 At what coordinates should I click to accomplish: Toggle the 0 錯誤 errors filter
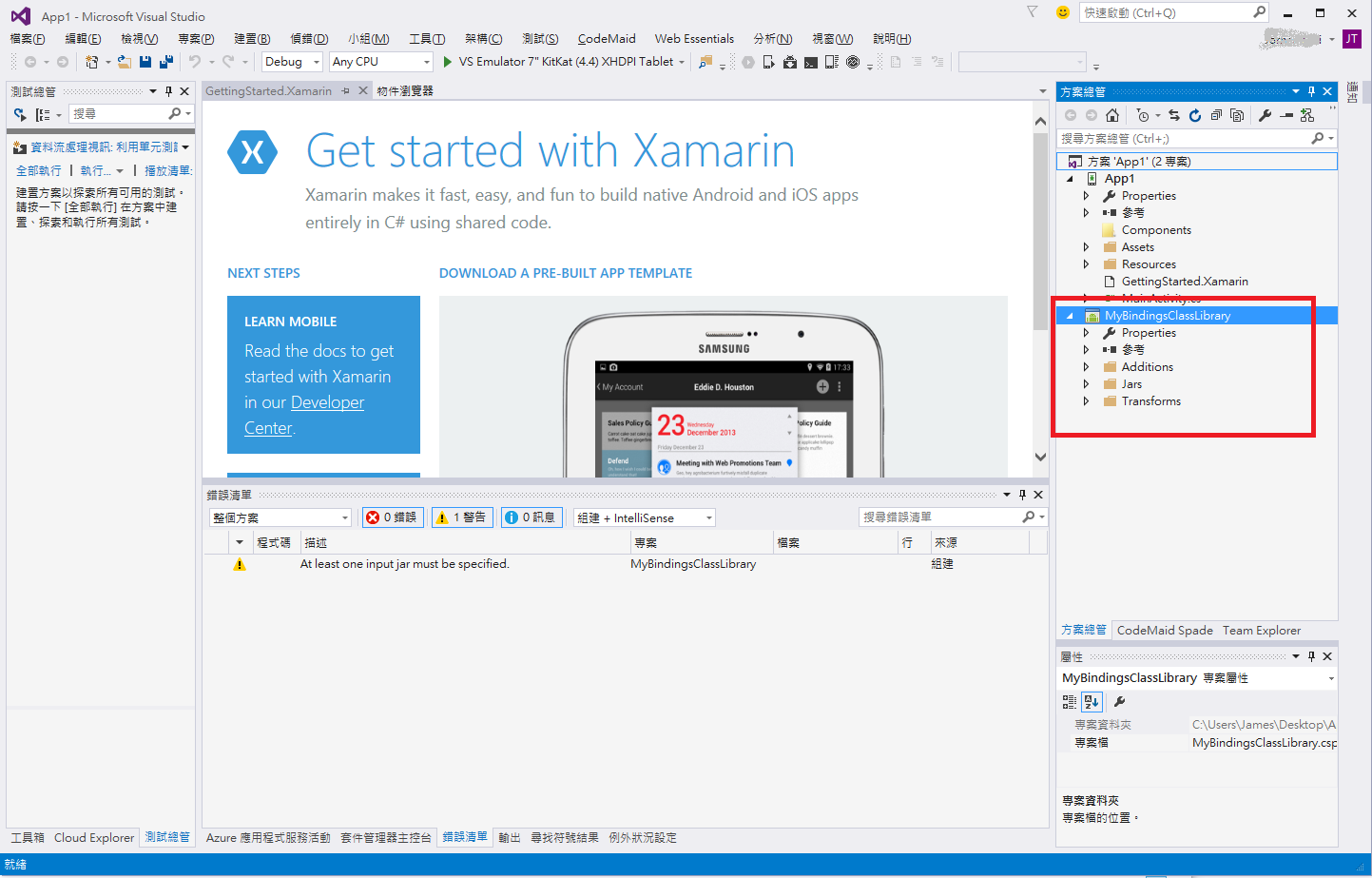[x=393, y=517]
